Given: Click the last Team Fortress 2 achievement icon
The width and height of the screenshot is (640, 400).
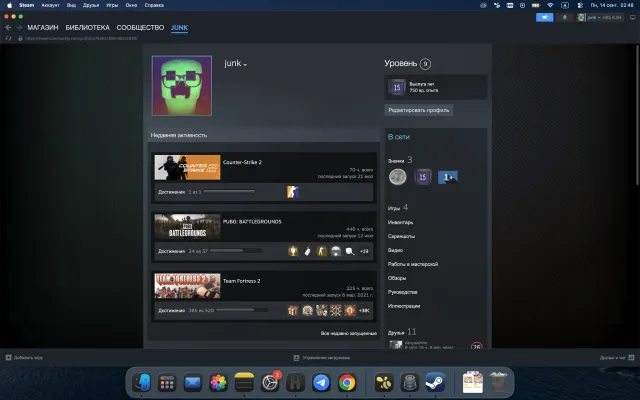Looking at the screenshot, I should tap(350, 310).
